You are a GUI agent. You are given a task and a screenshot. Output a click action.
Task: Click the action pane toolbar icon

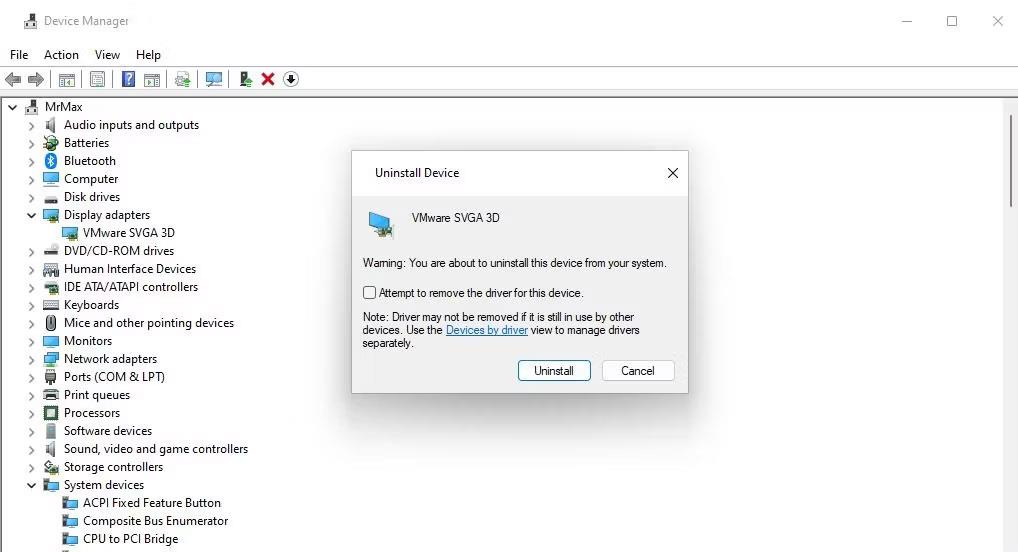(152, 79)
